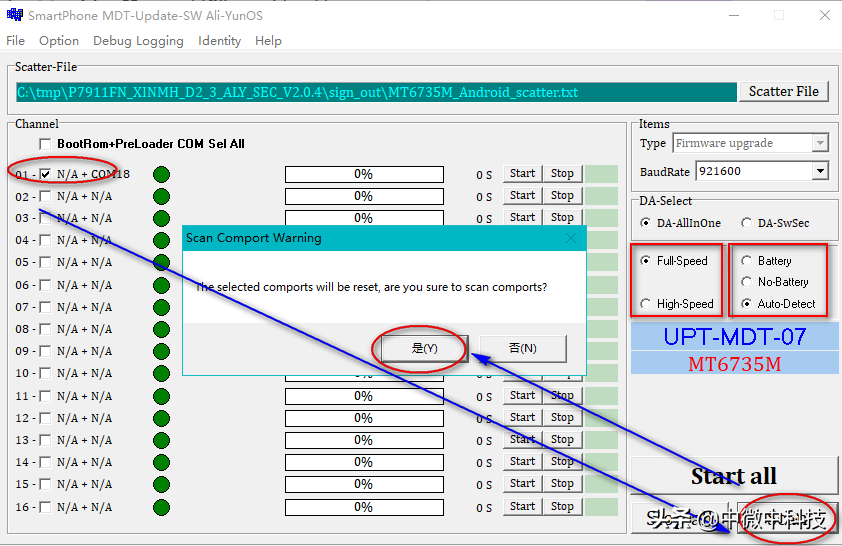Click the MT6735M chip label
The height and width of the screenshot is (546, 842).
735,364
